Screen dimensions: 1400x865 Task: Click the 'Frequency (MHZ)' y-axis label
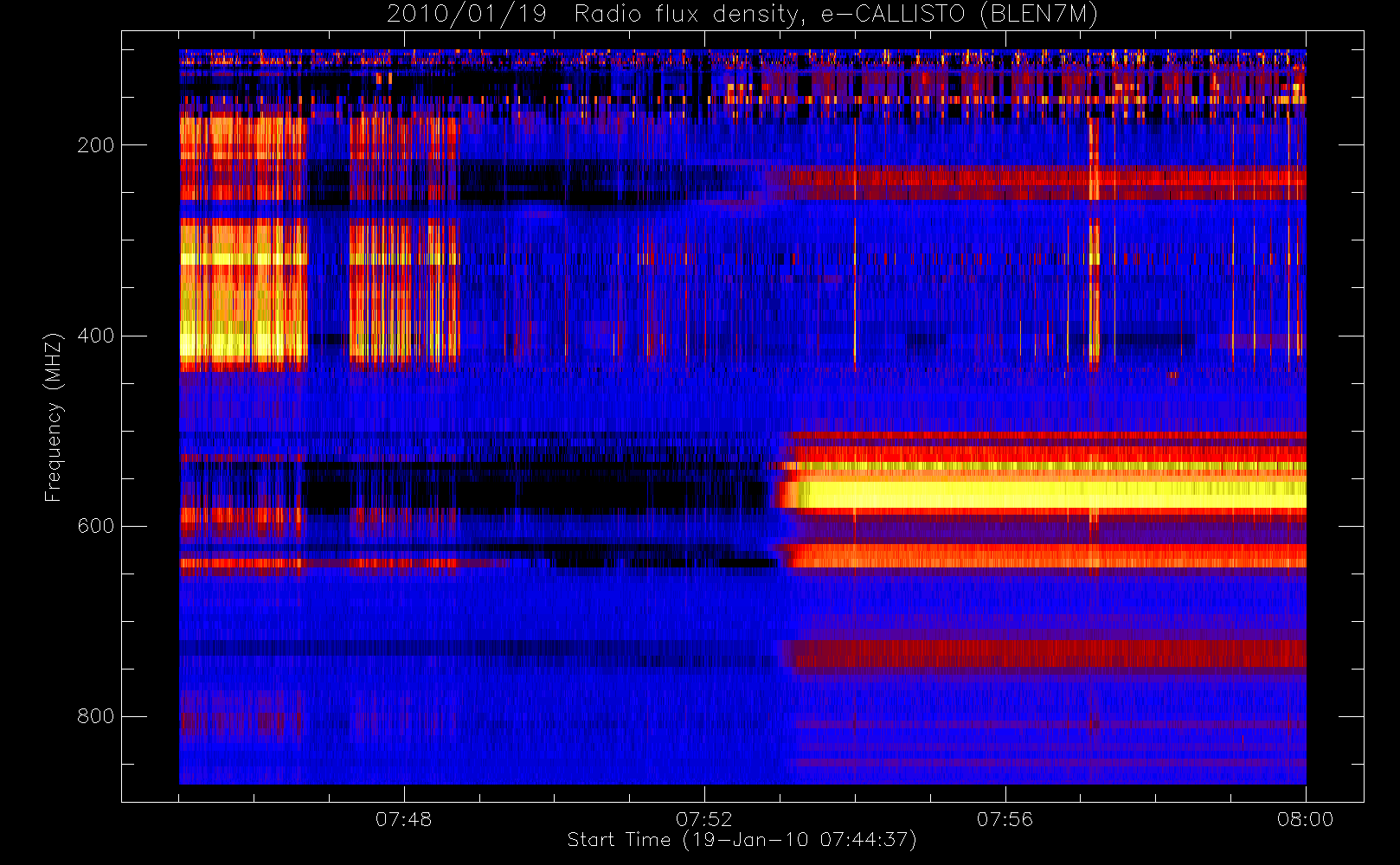pos(54,417)
